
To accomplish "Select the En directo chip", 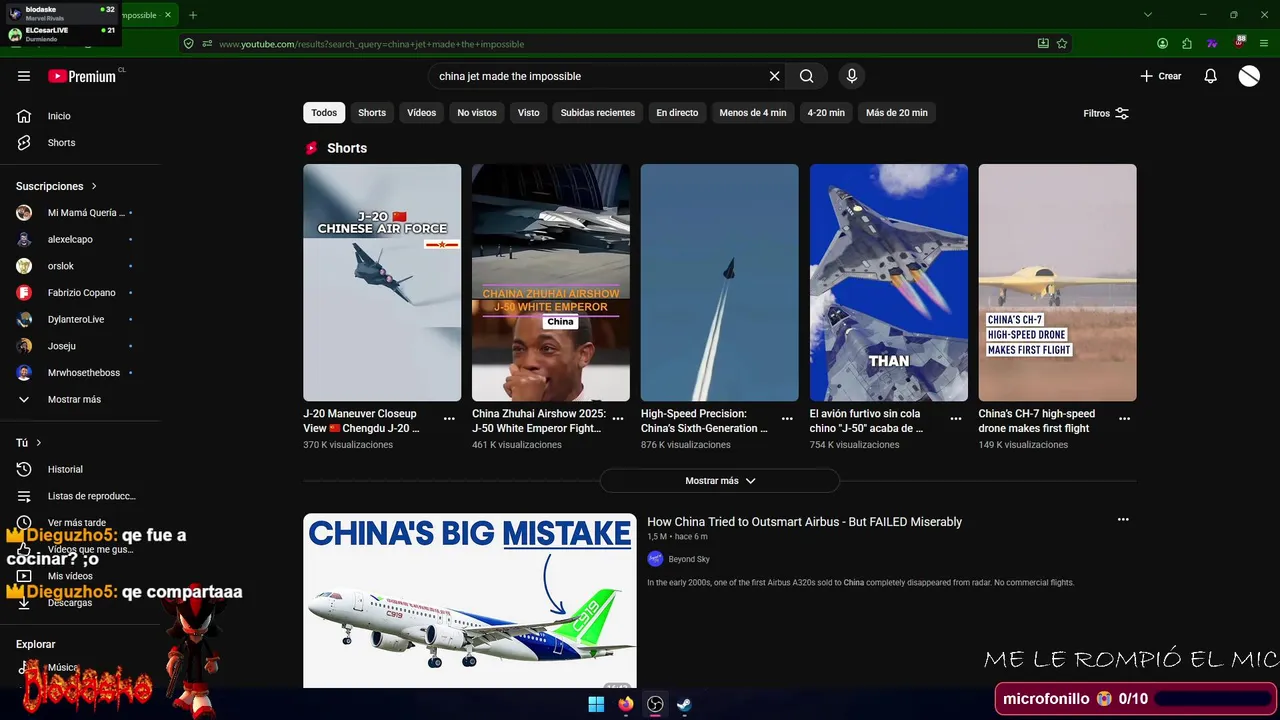I will point(677,113).
